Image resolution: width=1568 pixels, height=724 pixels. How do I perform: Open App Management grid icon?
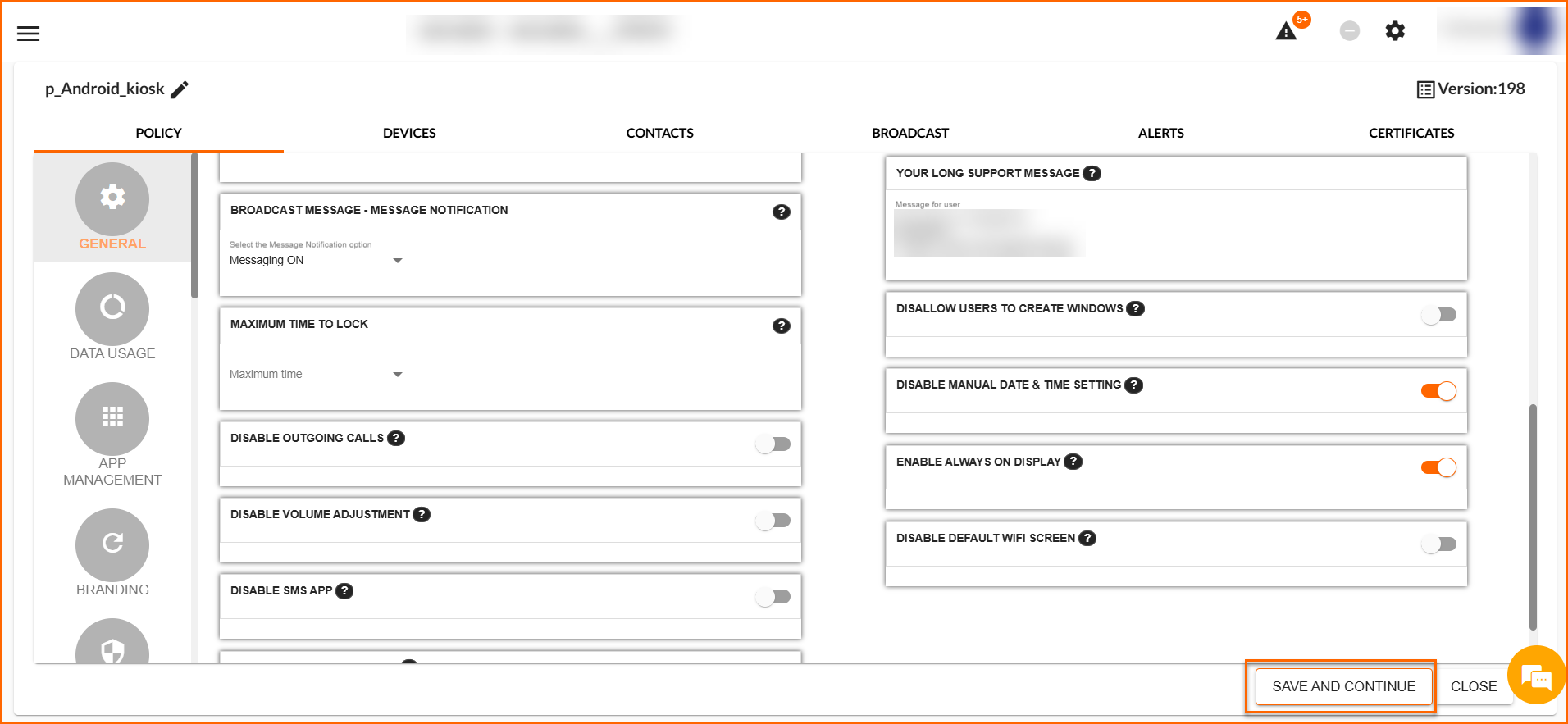click(112, 418)
